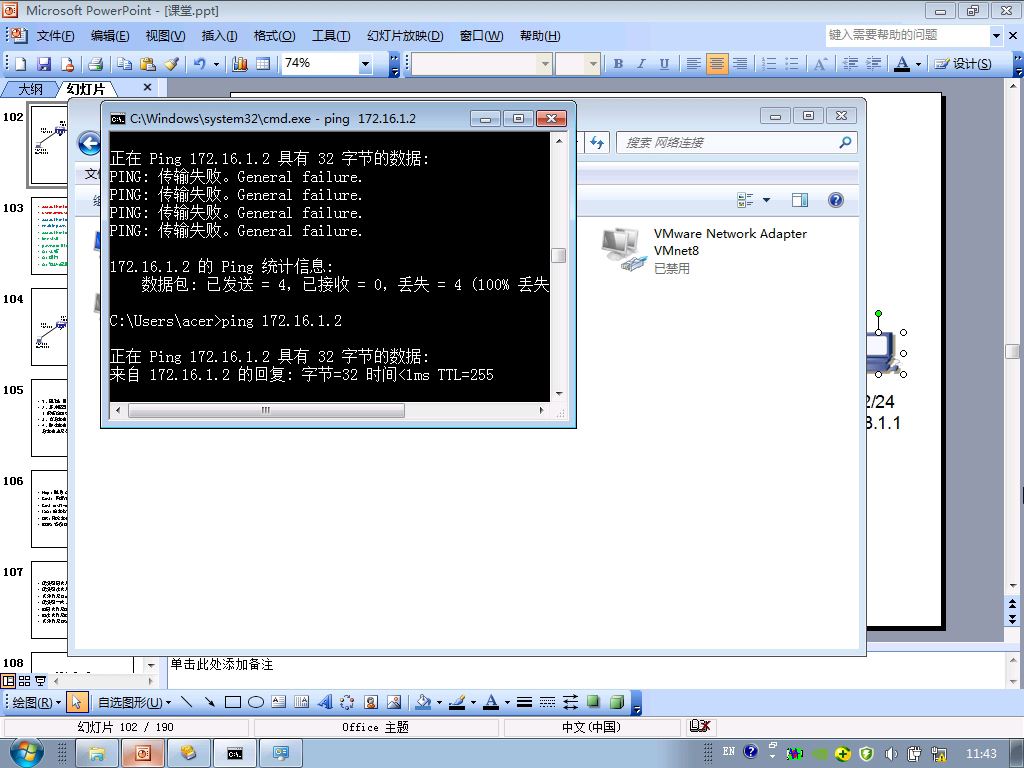Open 编辑(E) menu
Viewport: 1024px width, 768px height.
[110, 36]
